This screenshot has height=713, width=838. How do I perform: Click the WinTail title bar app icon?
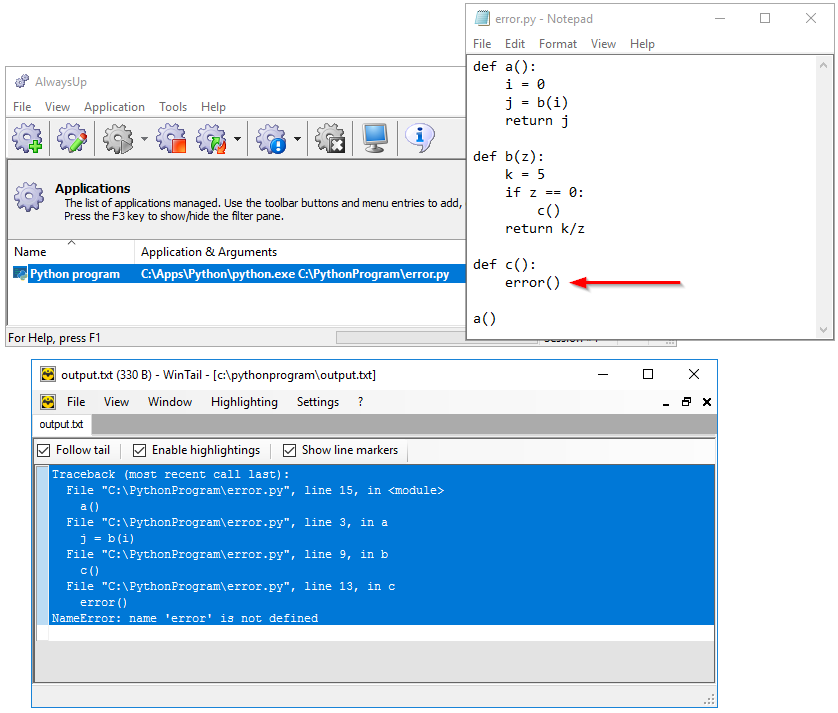tap(48, 375)
